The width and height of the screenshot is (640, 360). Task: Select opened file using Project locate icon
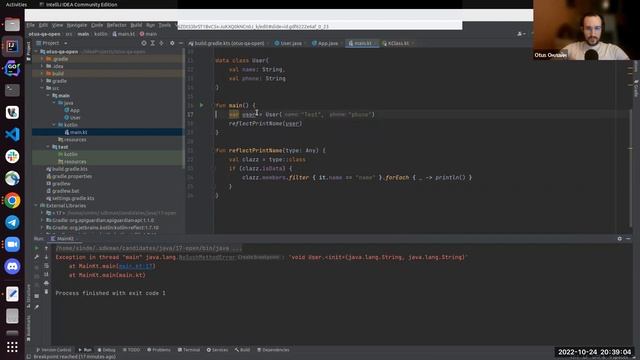pos(144,43)
